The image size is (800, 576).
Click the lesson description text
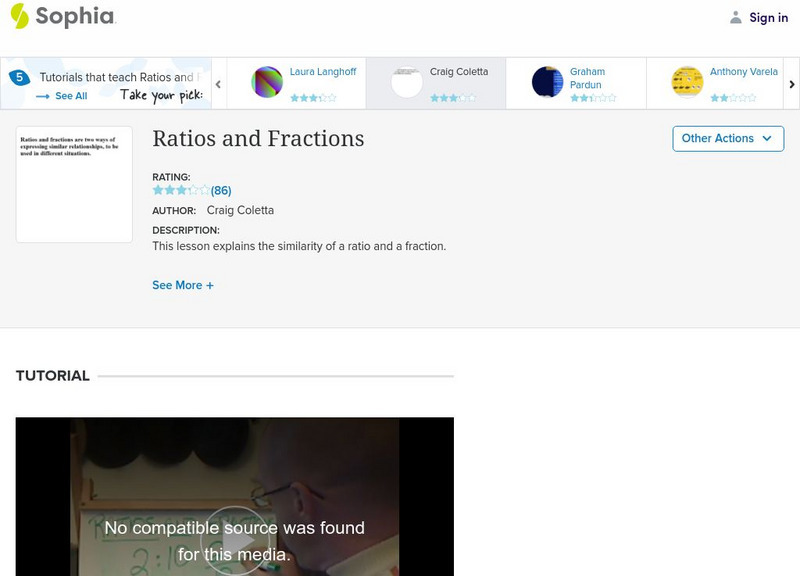[x=299, y=246]
